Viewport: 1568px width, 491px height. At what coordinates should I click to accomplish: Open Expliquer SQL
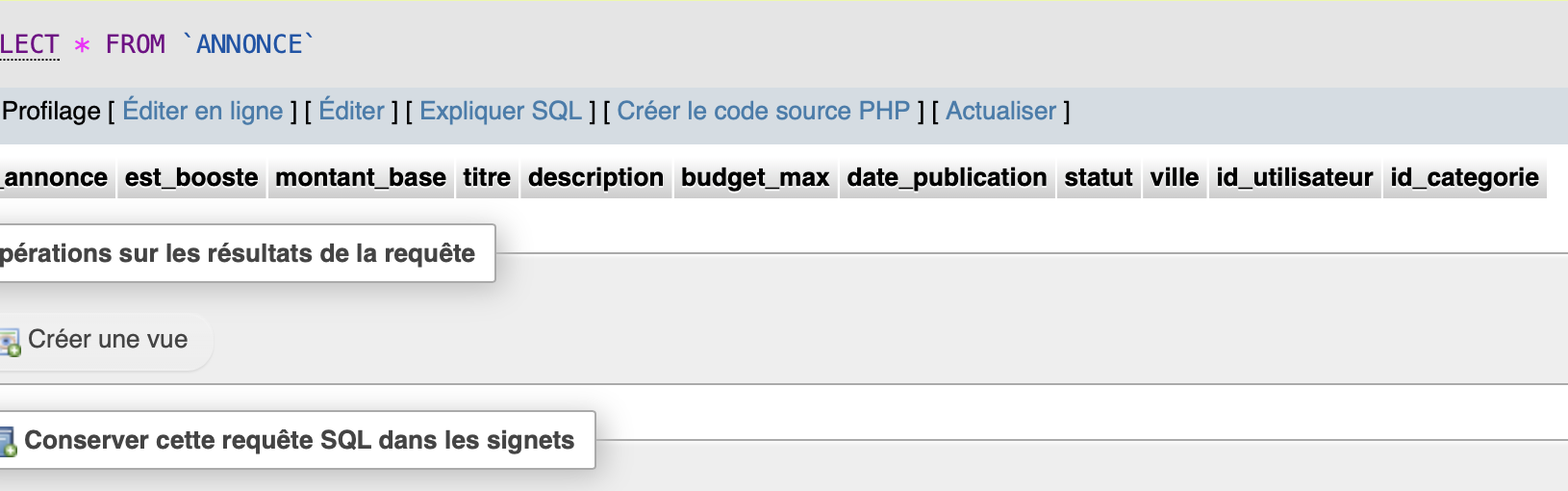(500, 112)
